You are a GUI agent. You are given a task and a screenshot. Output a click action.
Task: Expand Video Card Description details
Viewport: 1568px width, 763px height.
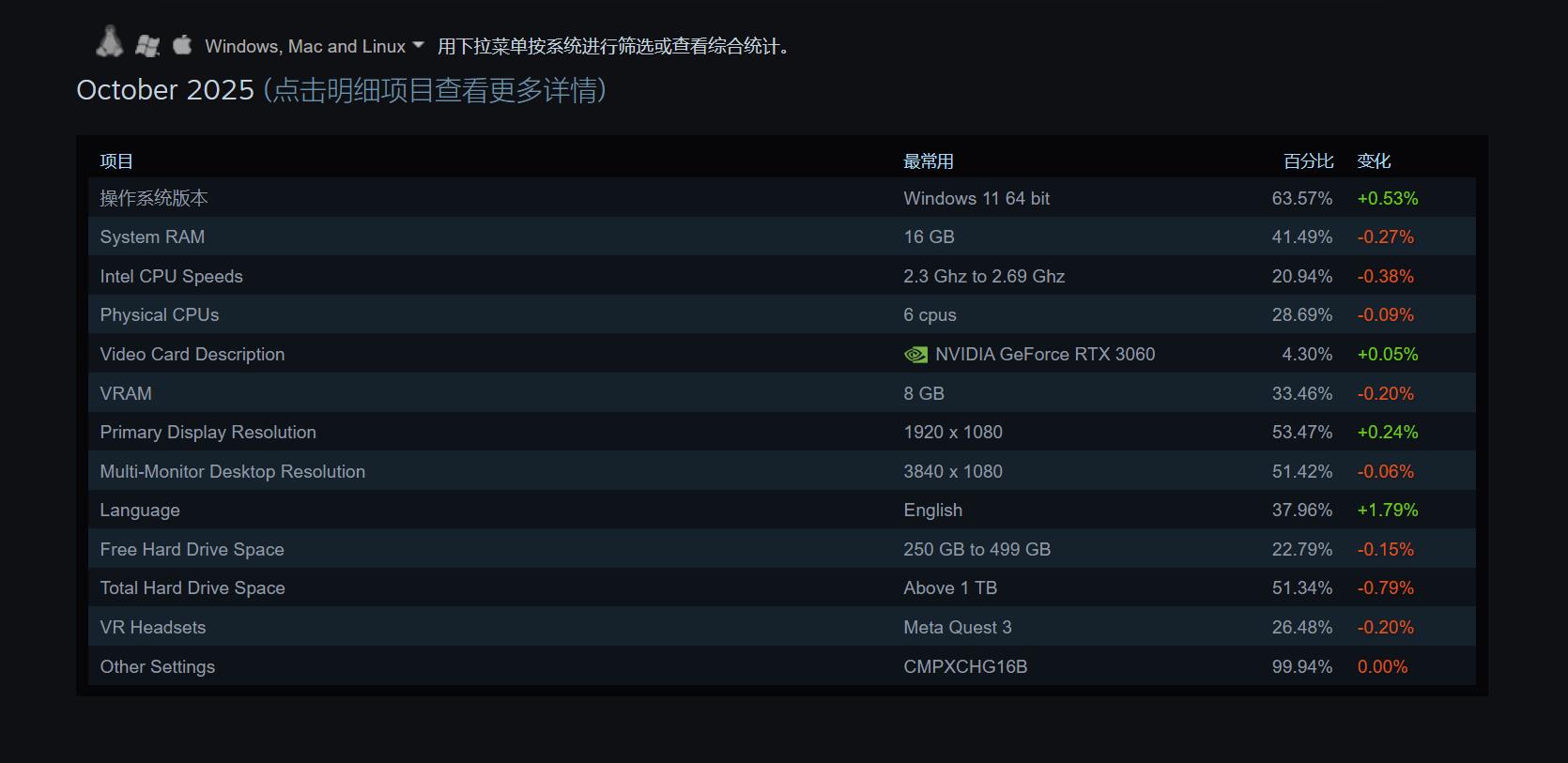[192, 355]
